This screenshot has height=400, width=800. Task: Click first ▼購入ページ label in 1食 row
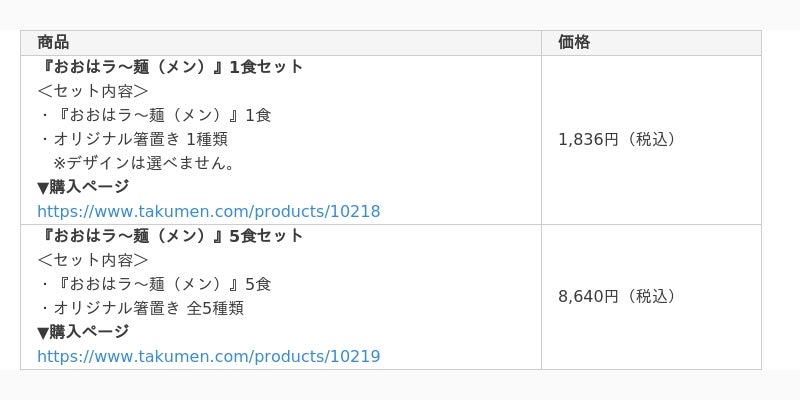point(83,187)
